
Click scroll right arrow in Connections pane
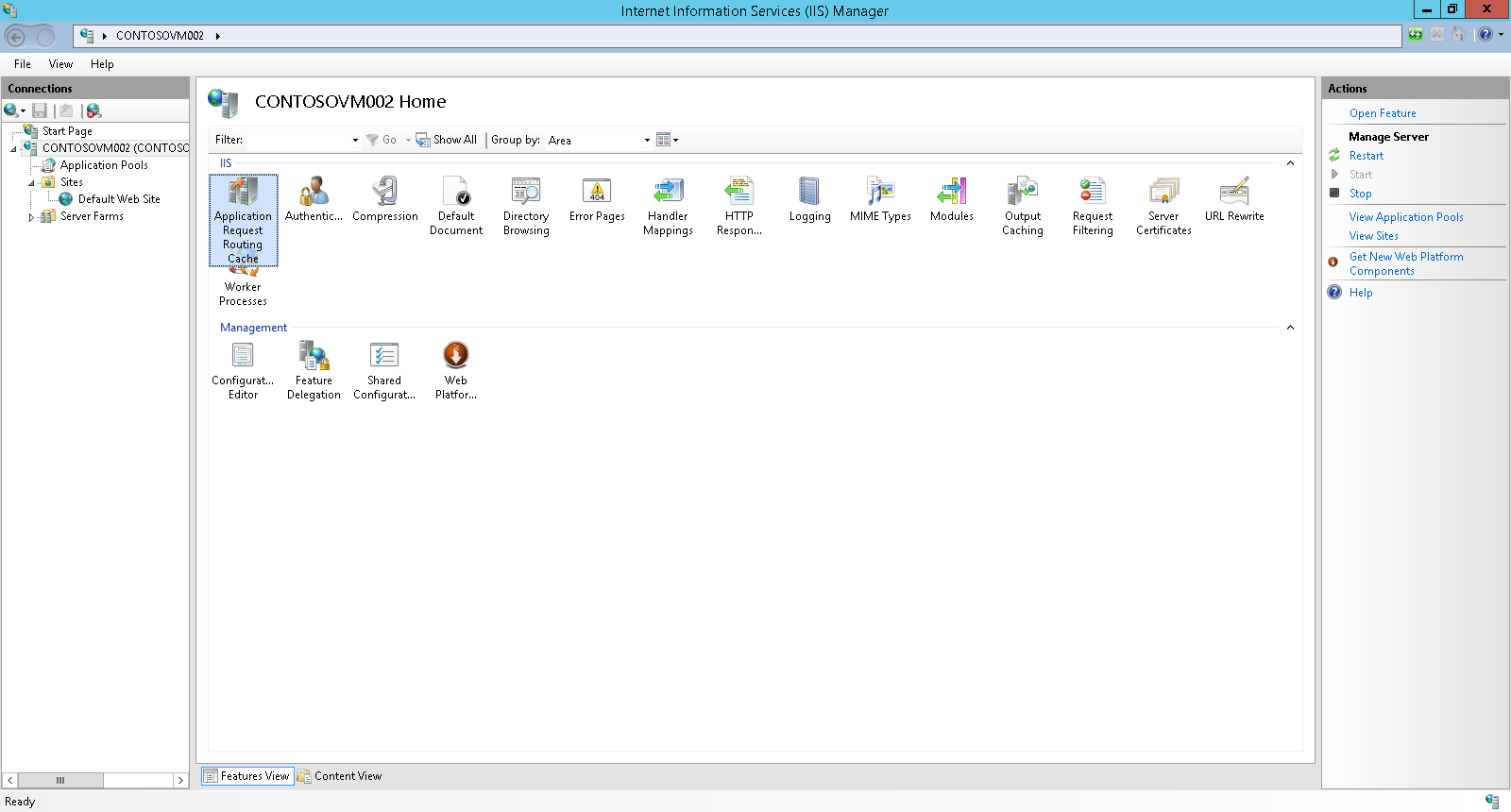tap(180, 780)
